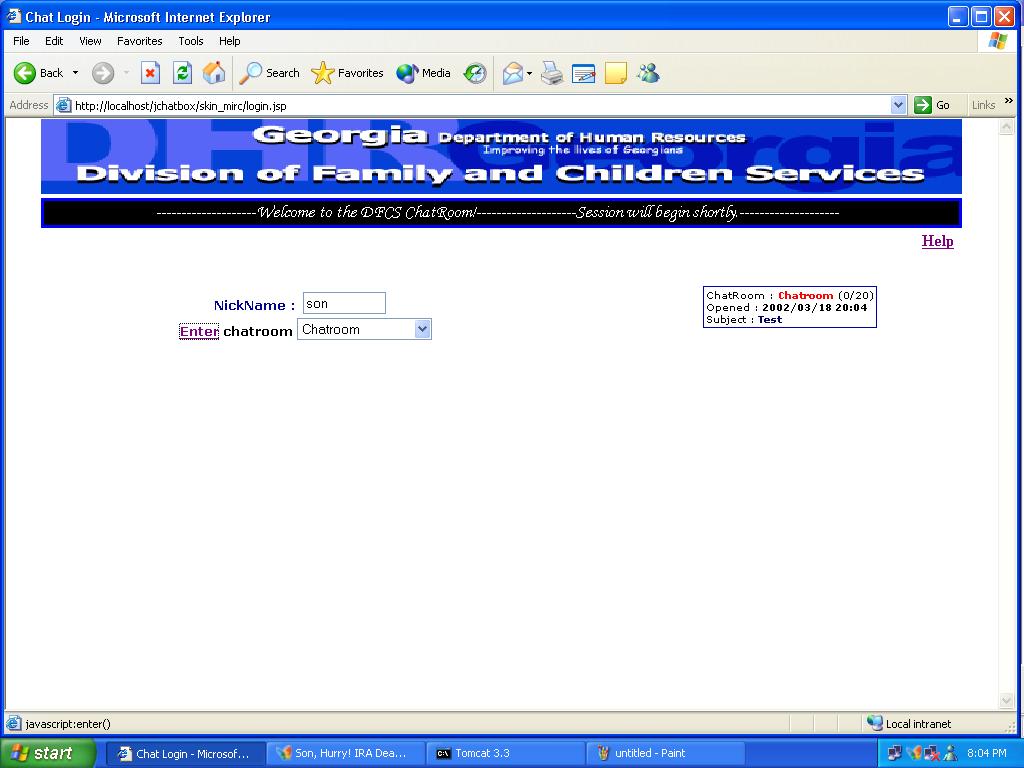
Task: Click the IE icon in title bar
Action: 13,16
